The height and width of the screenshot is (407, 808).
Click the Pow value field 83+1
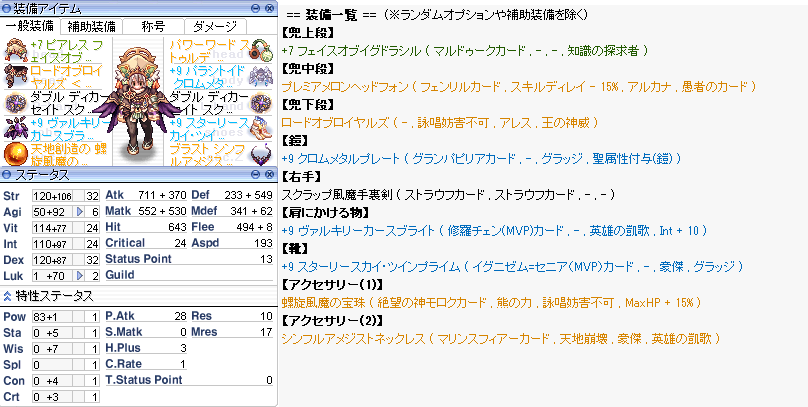[52, 317]
